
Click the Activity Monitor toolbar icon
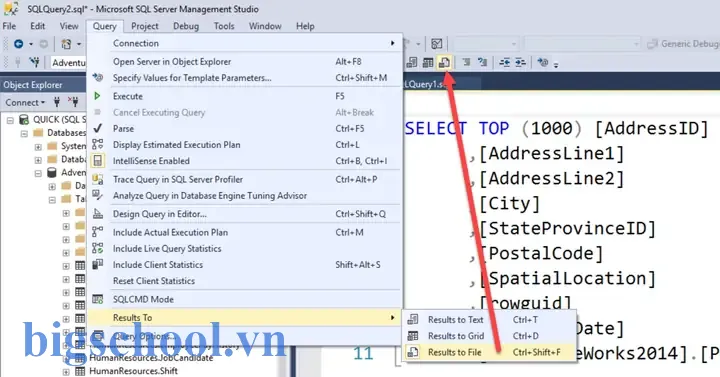pos(437,44)
